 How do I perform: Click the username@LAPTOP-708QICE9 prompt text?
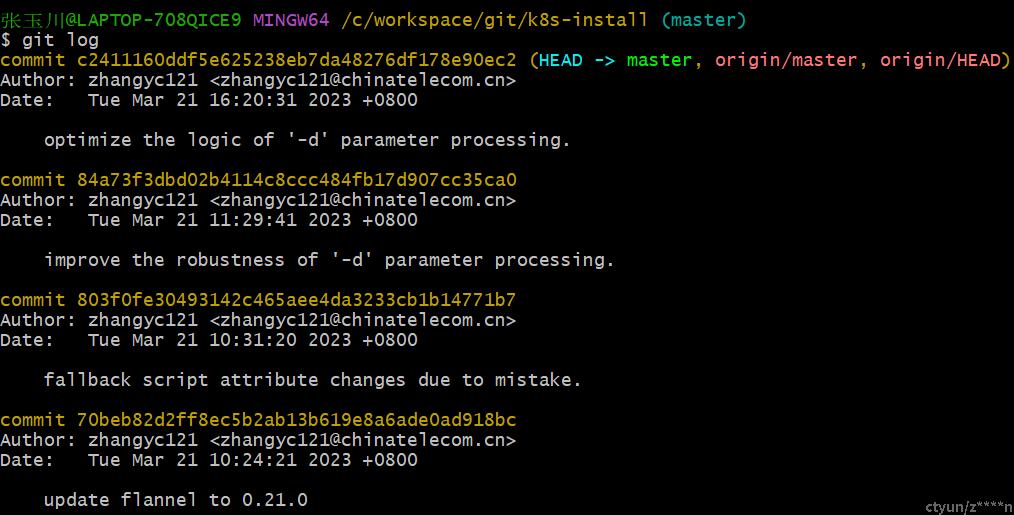click(121, 20)
